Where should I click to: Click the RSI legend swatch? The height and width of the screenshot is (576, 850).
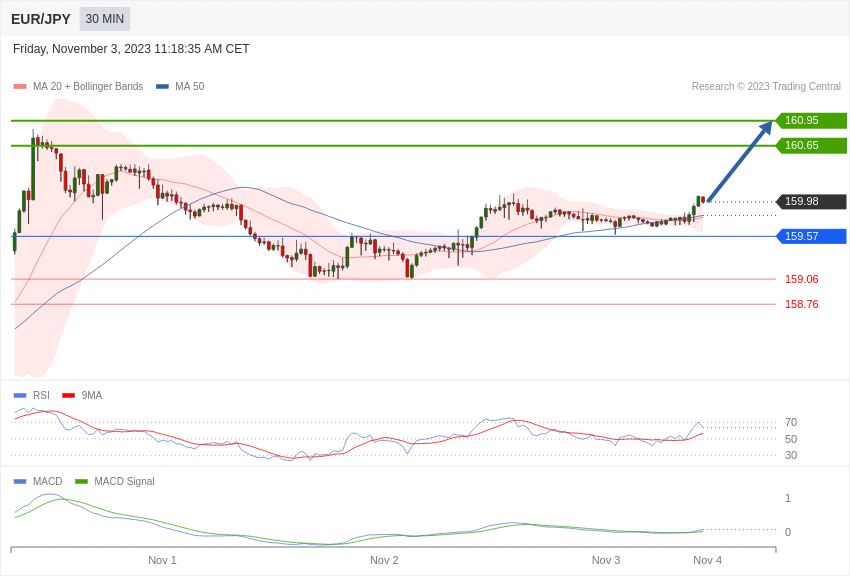click(20, 396)
